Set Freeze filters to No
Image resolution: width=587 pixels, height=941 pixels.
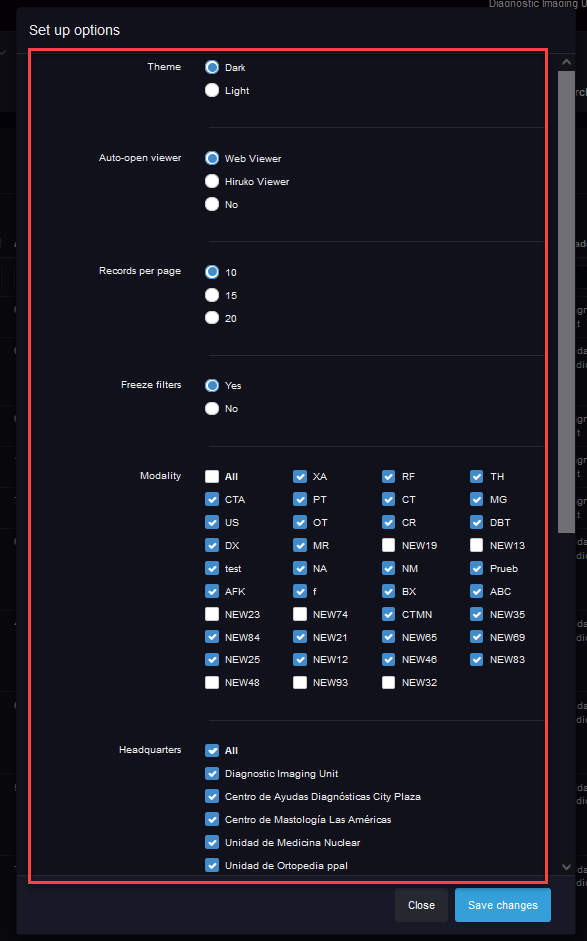click(x=212, y=409)
